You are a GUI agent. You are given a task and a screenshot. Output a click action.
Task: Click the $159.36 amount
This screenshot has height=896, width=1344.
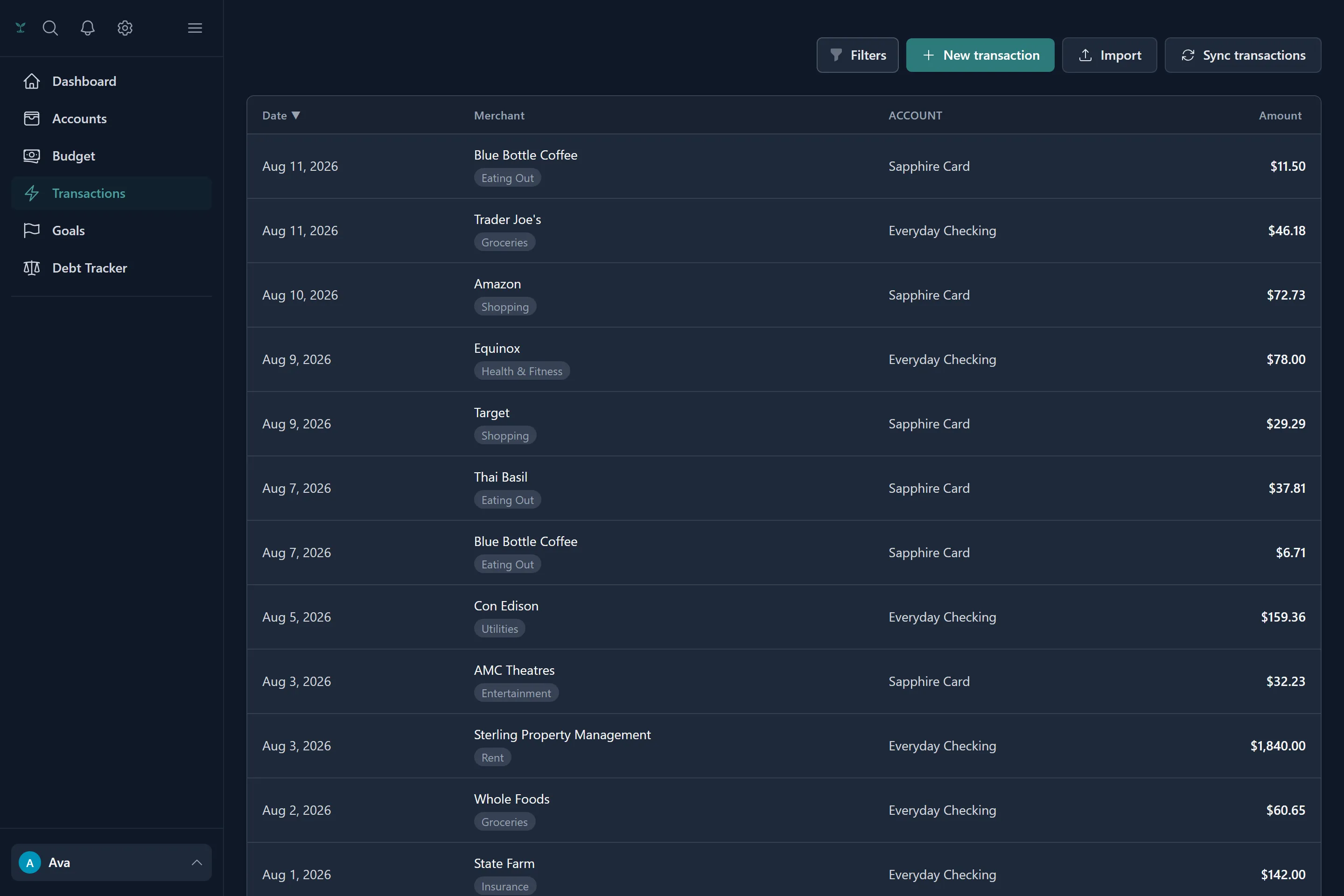point(1283,617)
